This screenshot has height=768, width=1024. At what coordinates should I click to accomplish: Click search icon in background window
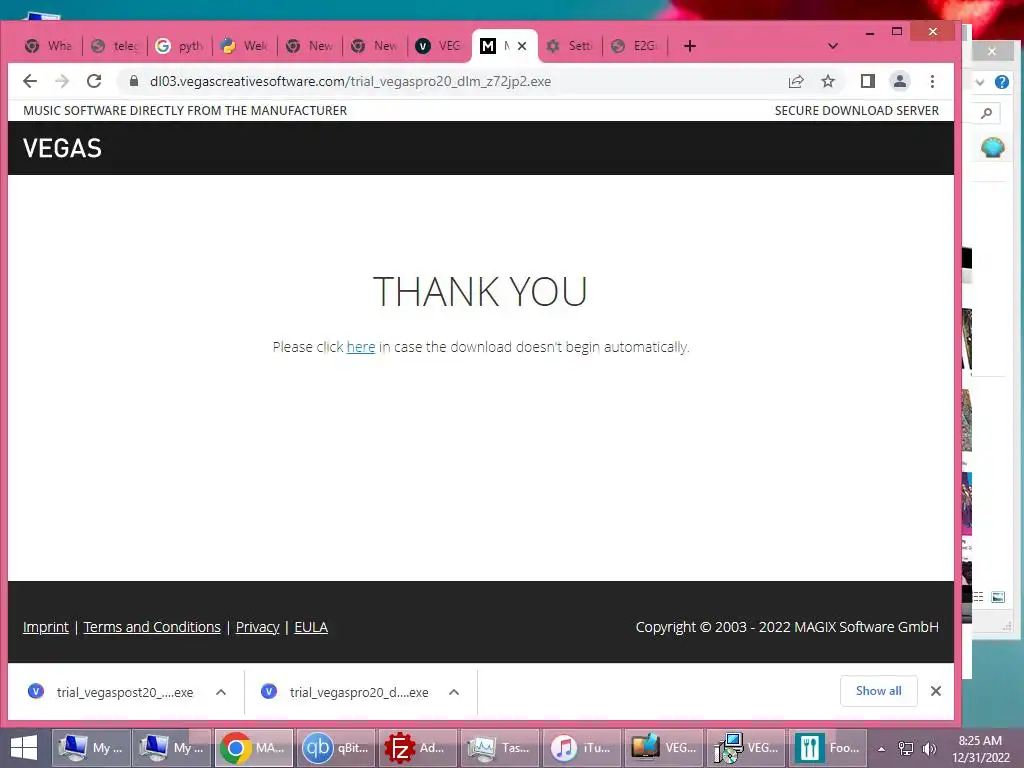click(x=987, y=114)
